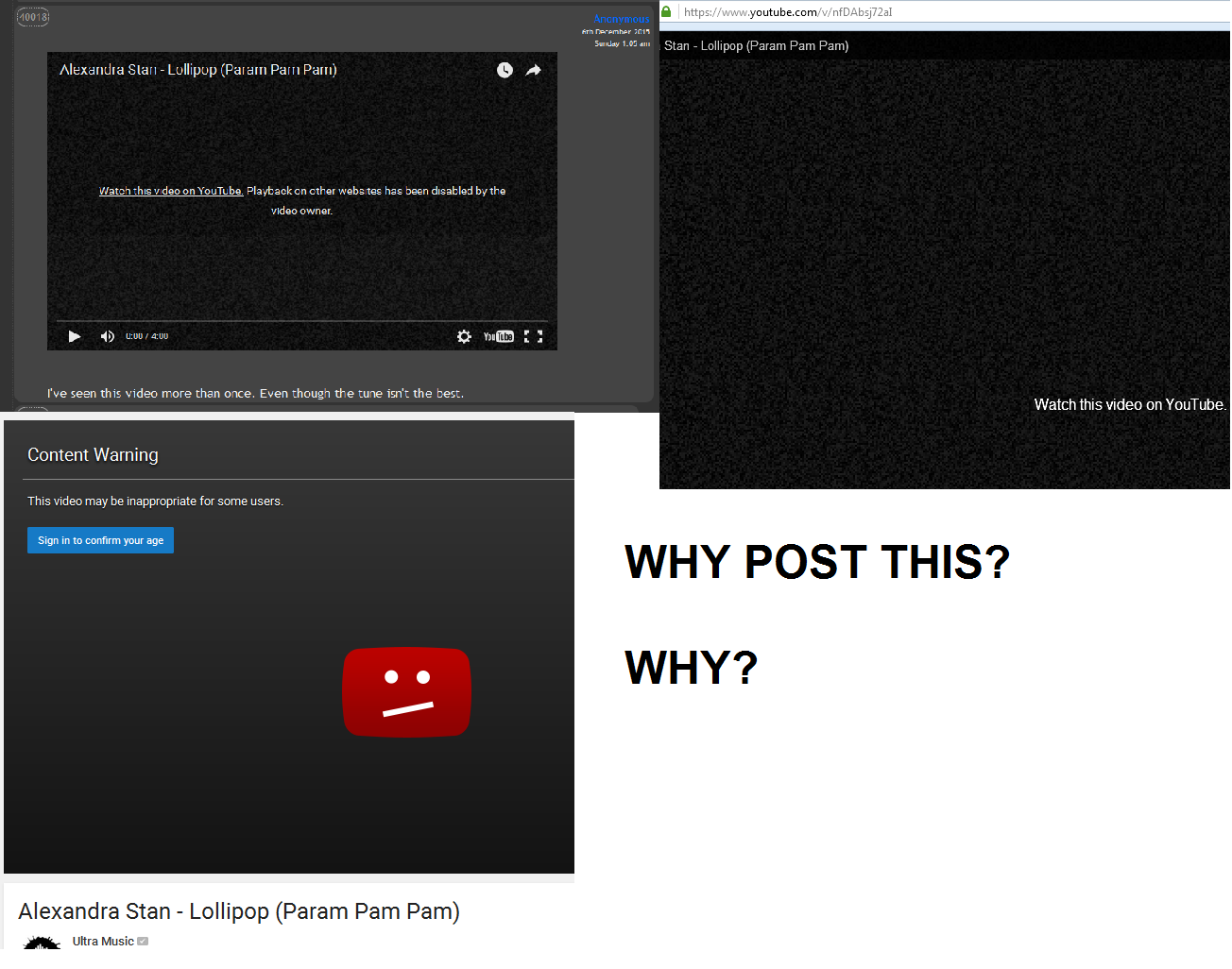Click the share arrow icon in embedded player
1232x969 pixels.
coord(534,70)
